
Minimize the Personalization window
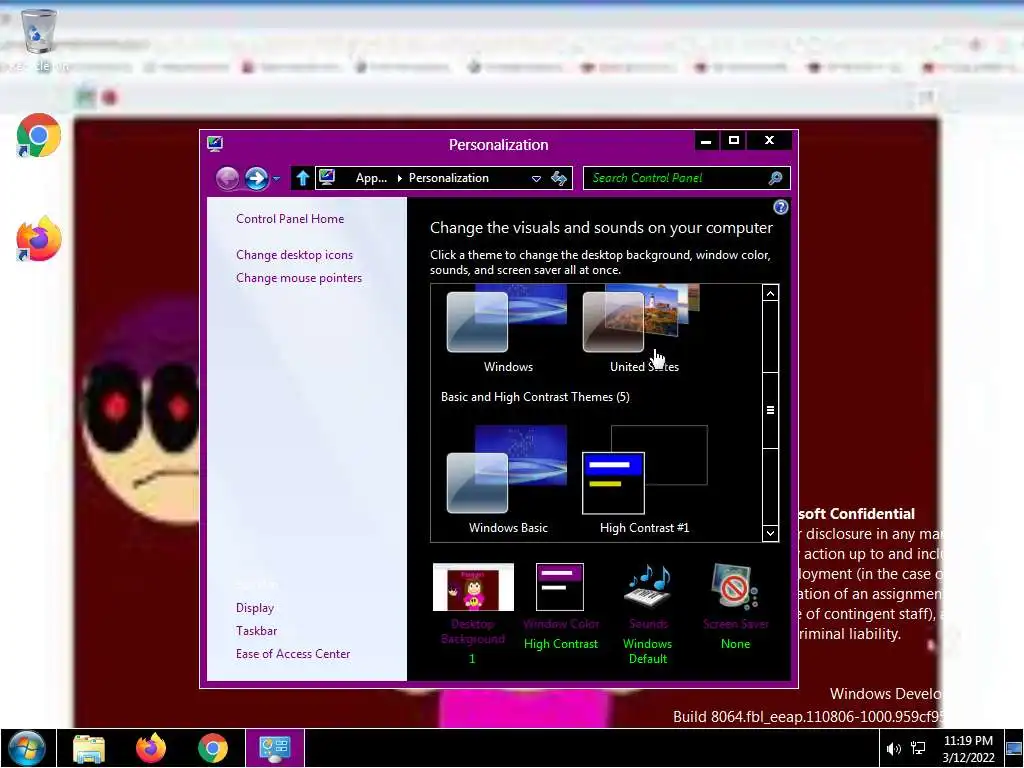pyautogui.click(x=706, y=140)
